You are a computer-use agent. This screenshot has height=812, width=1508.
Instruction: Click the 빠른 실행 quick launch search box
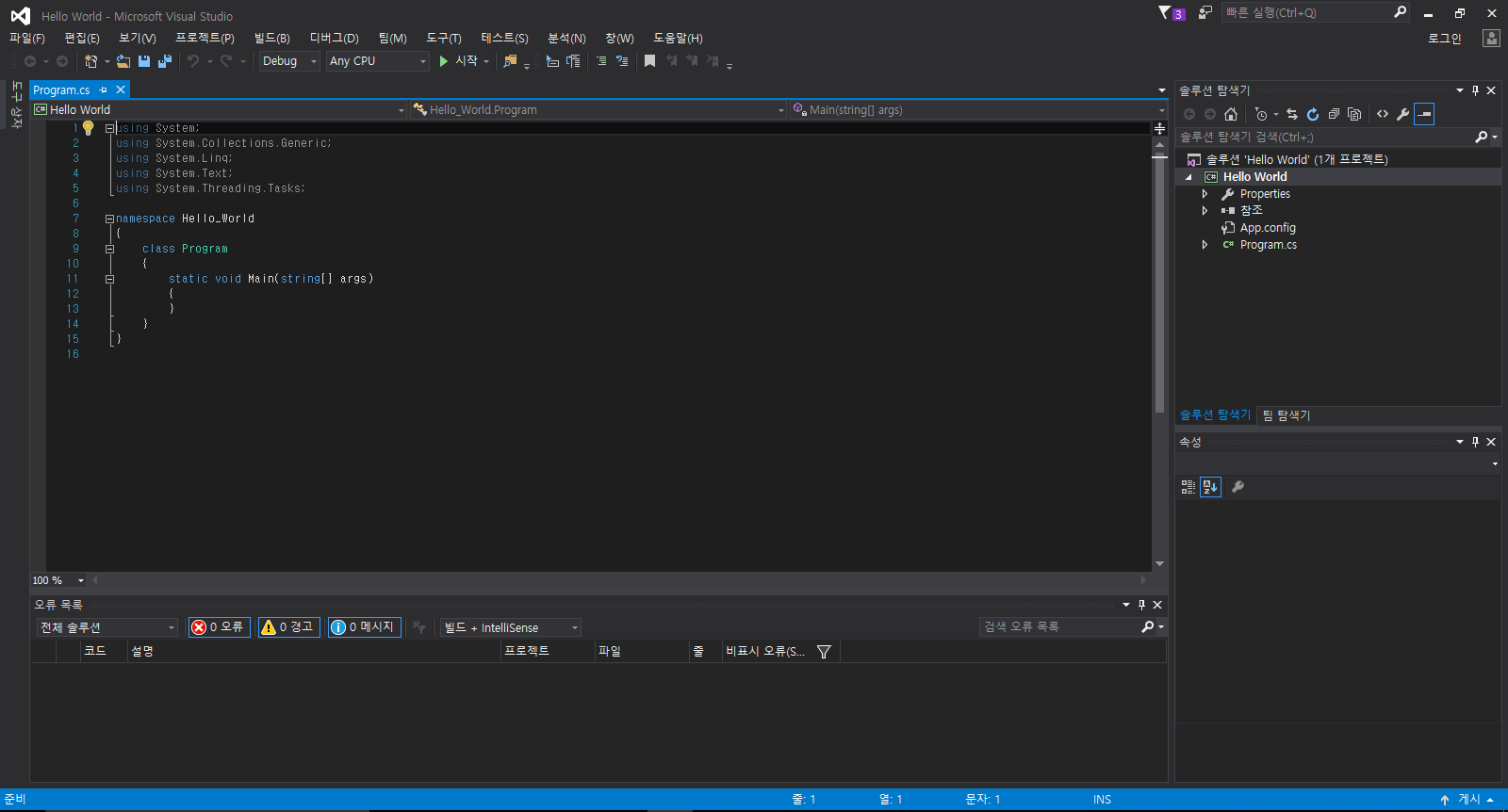tap(1305, 12)
